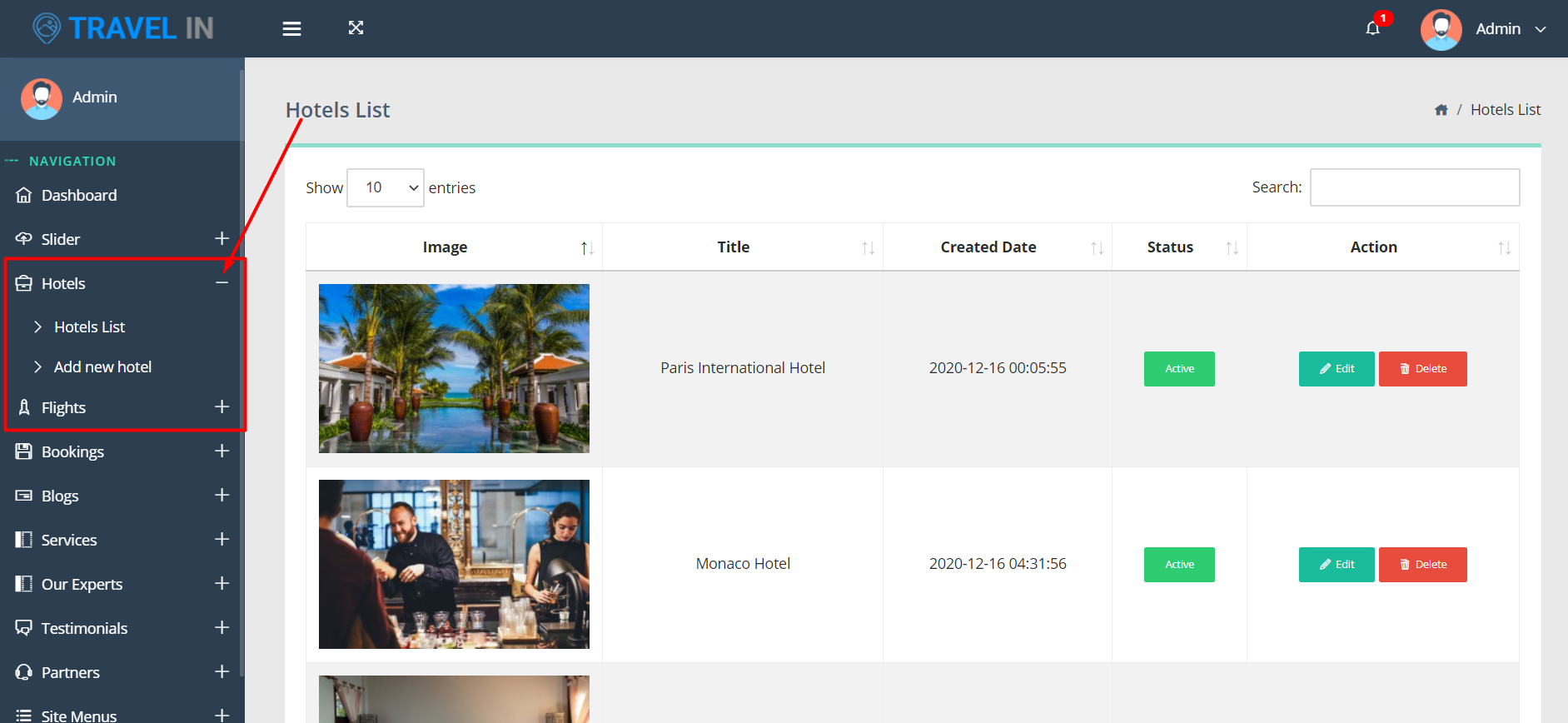Expand the Our Experts menu plus sign
The image size is (1568, 723).
[x=222, y=583]
